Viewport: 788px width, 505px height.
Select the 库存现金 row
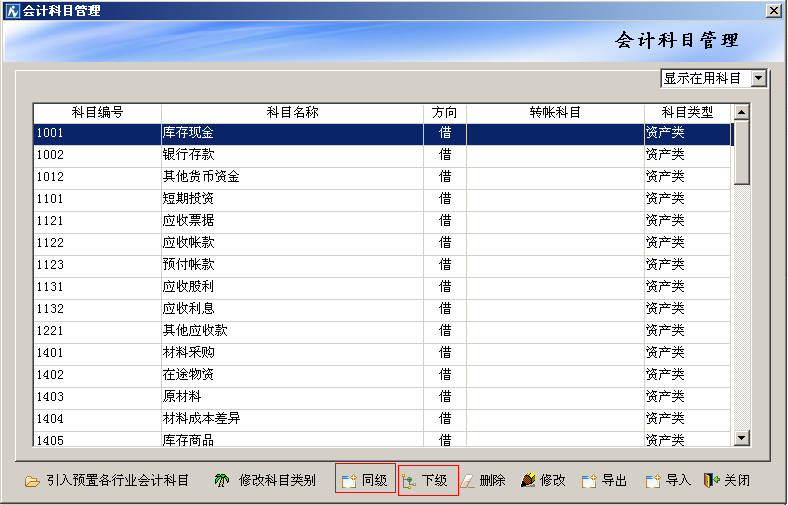click(x=382, y=133)
